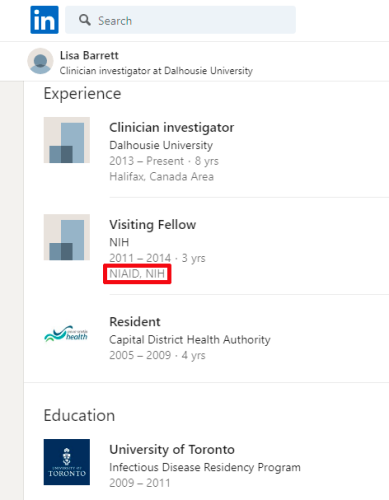Click the Dalhousie University company logo
The width and height of the screenshot is (389, 500).
[x=67, y=140]
